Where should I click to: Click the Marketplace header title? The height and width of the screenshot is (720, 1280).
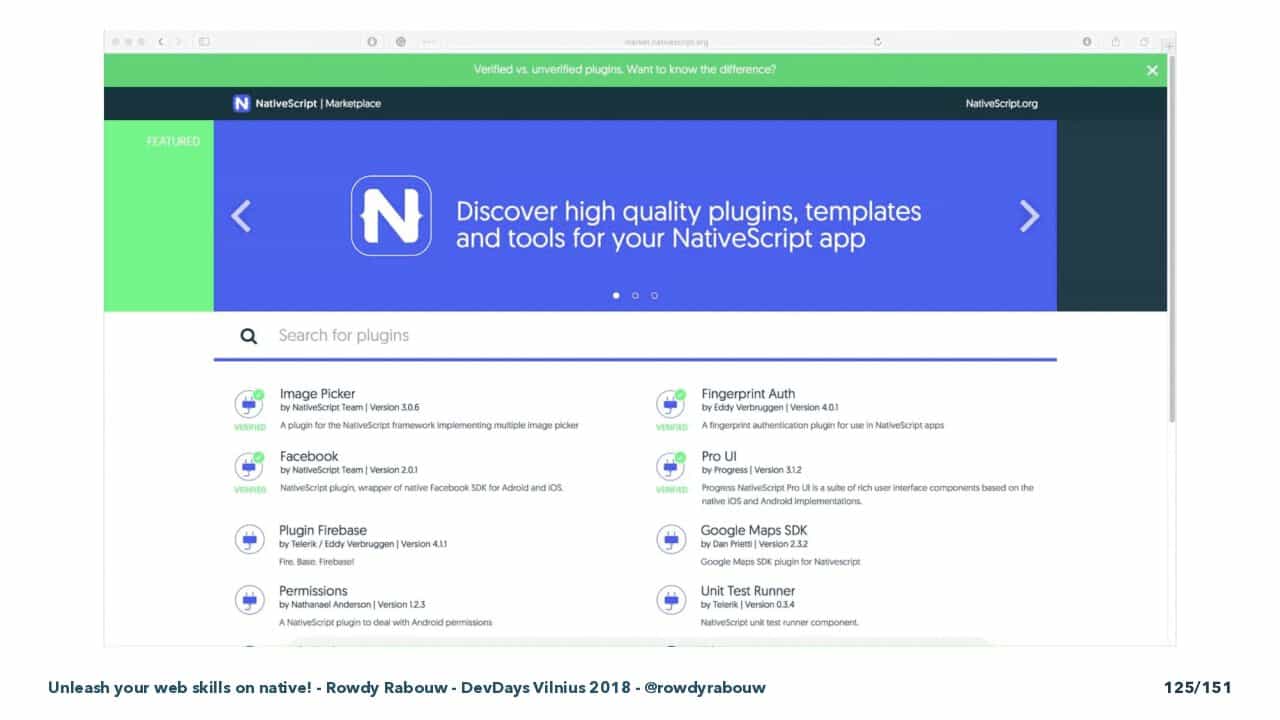[x=353, y=103]
